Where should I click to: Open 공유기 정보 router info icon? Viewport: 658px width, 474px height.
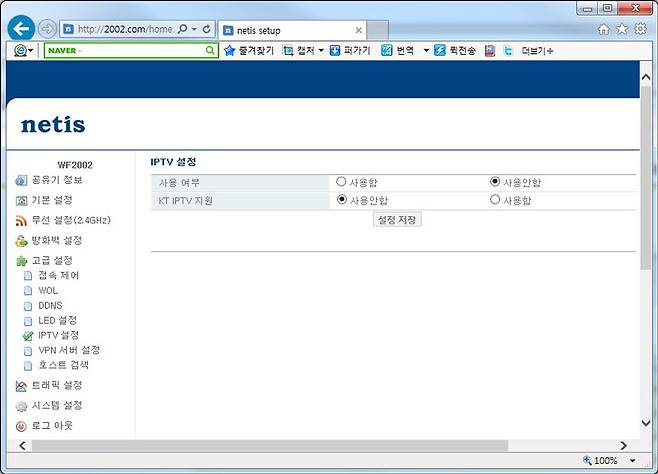pyautogui.click(x=21, y=180)
